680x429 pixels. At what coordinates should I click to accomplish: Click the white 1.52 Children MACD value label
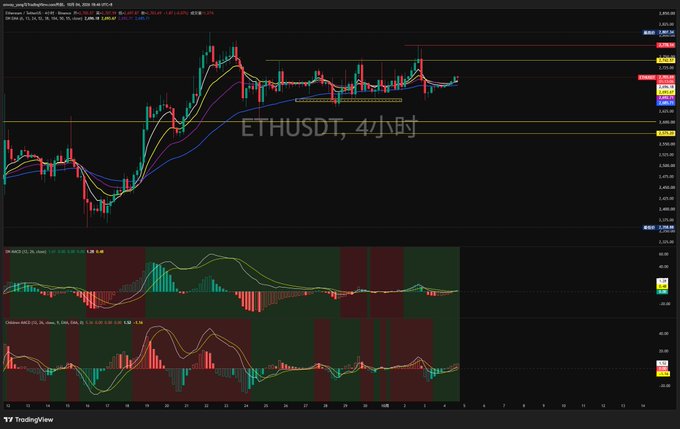click(x=662, y=364)
